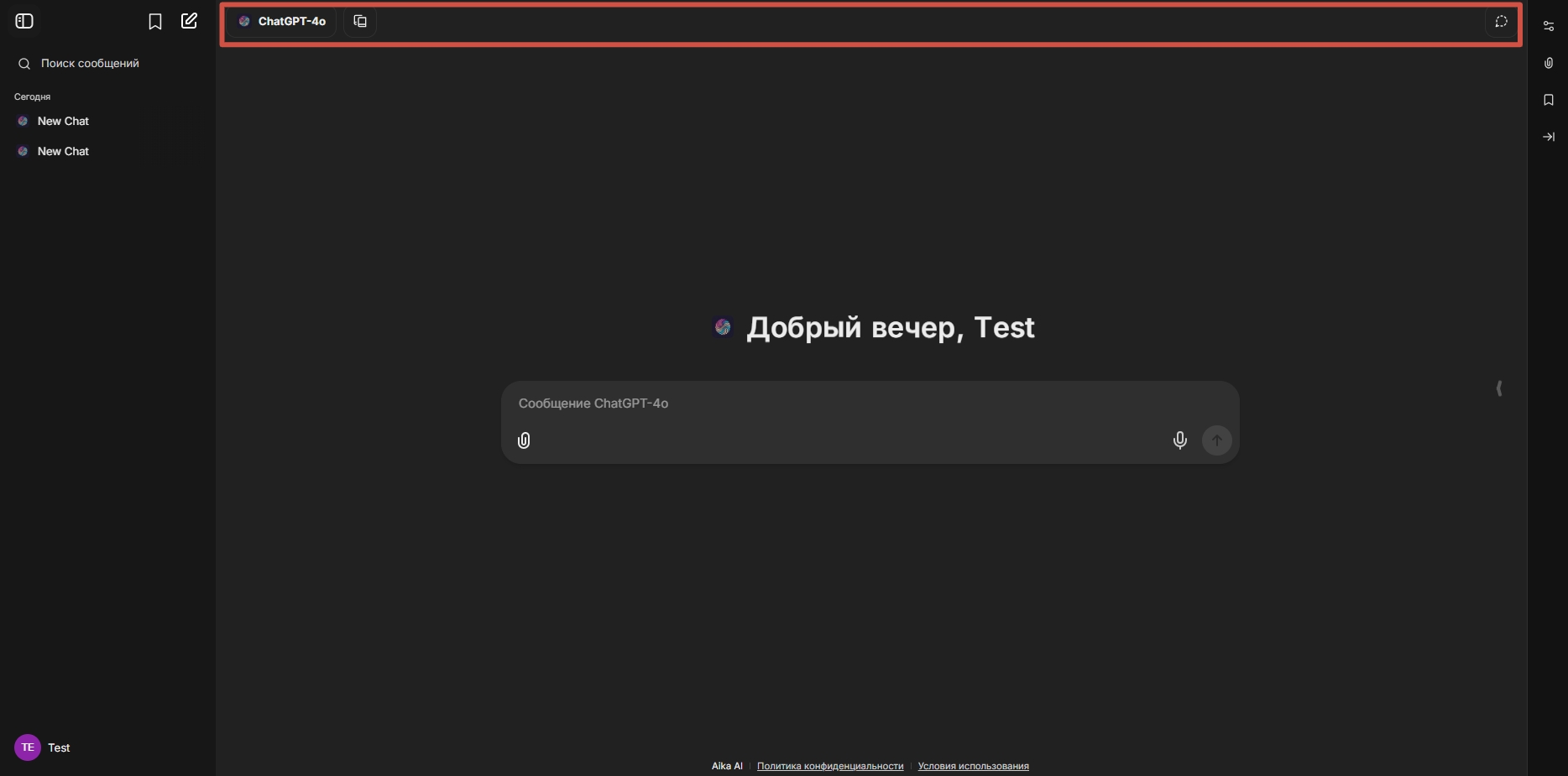The width and height of the screenshot is (1568, 776).
Task: Start a new chat with the pencil icon
Action: click(190, 21)
